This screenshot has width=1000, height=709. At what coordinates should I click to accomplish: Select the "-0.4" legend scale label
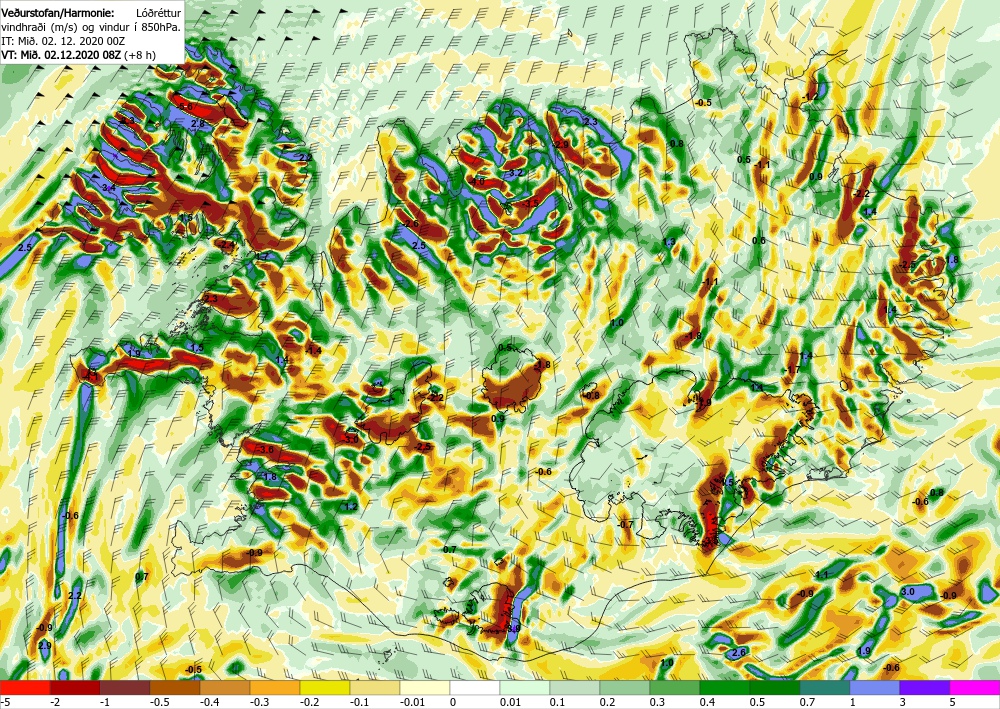[x=210, y=702]
